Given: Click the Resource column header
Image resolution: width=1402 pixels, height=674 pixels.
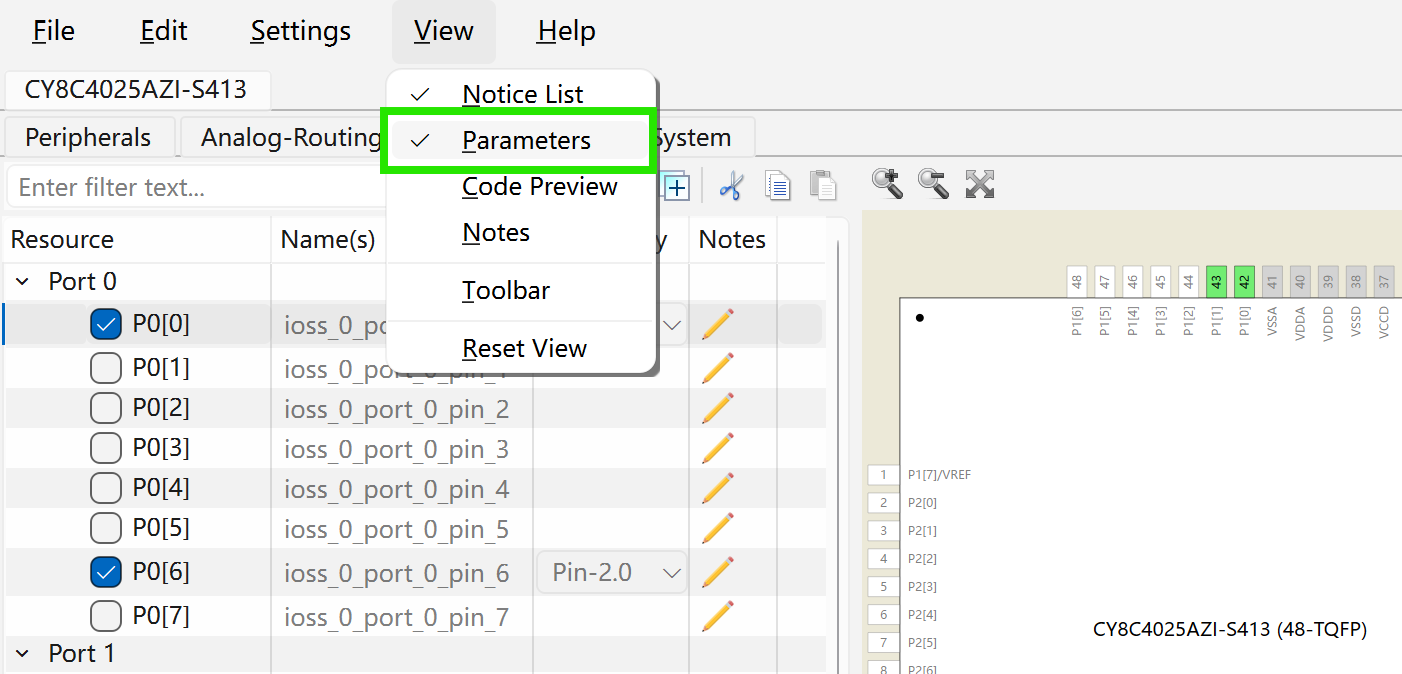Looking at the screenshot, I should pyautogui.click(x=136, y=239).
